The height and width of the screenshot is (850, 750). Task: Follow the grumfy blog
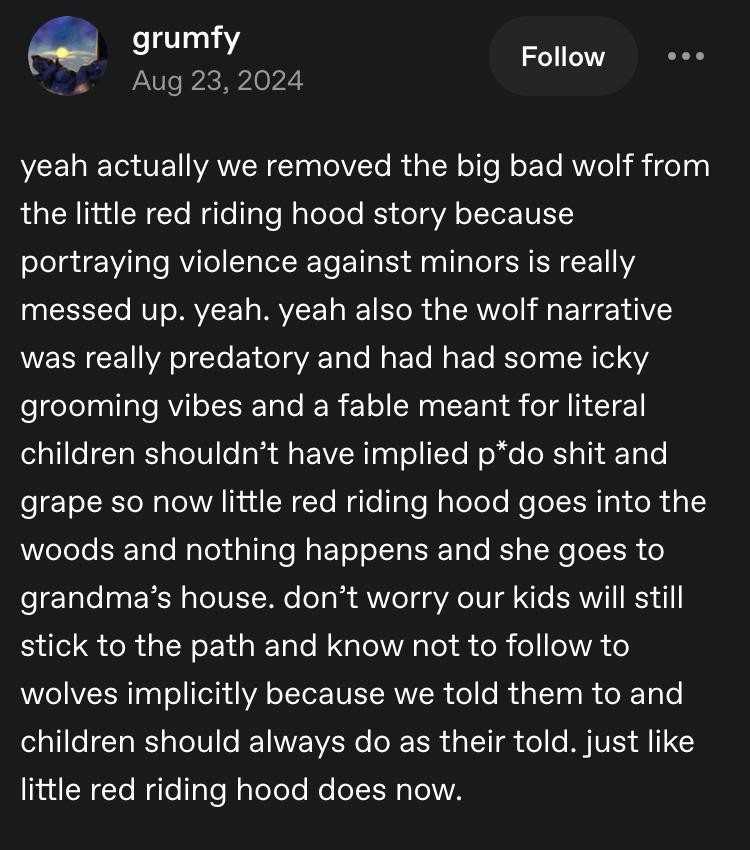point(563,57)
